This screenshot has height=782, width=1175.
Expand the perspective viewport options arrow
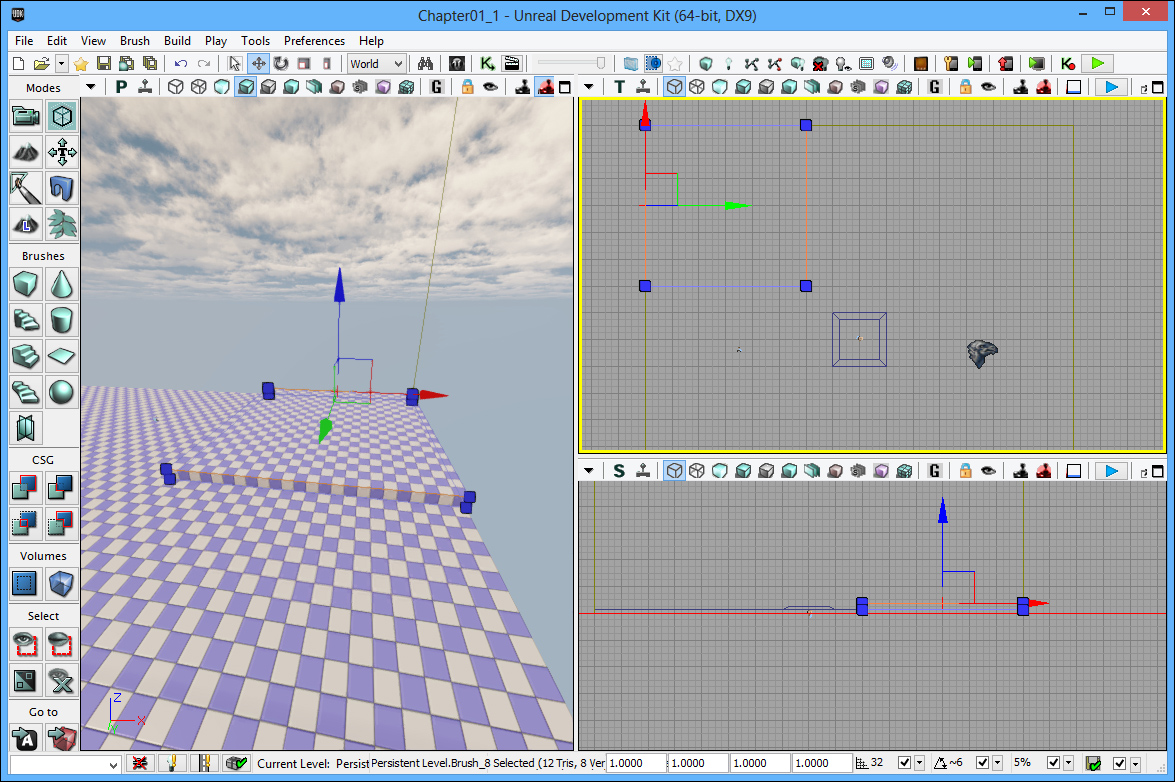click(x=91, y=87)
